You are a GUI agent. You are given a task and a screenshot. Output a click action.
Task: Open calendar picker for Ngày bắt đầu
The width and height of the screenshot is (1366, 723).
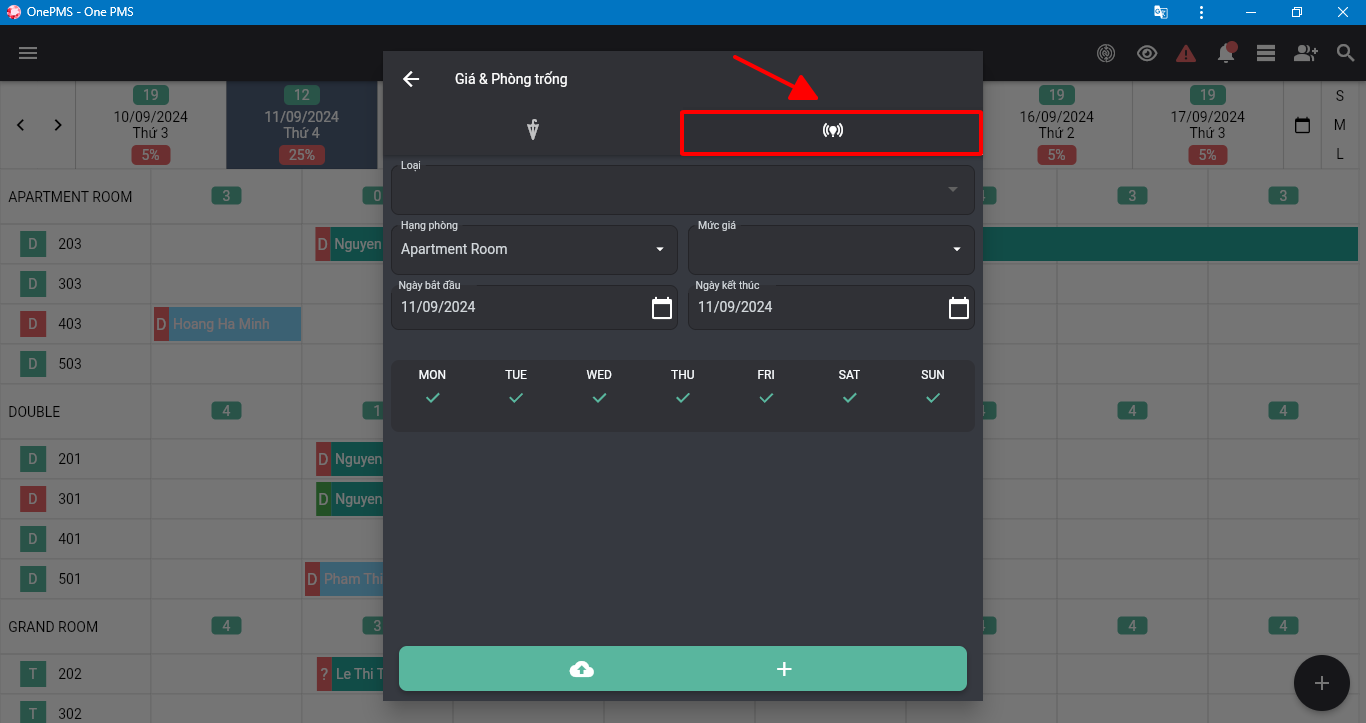(x=662, y=308)
